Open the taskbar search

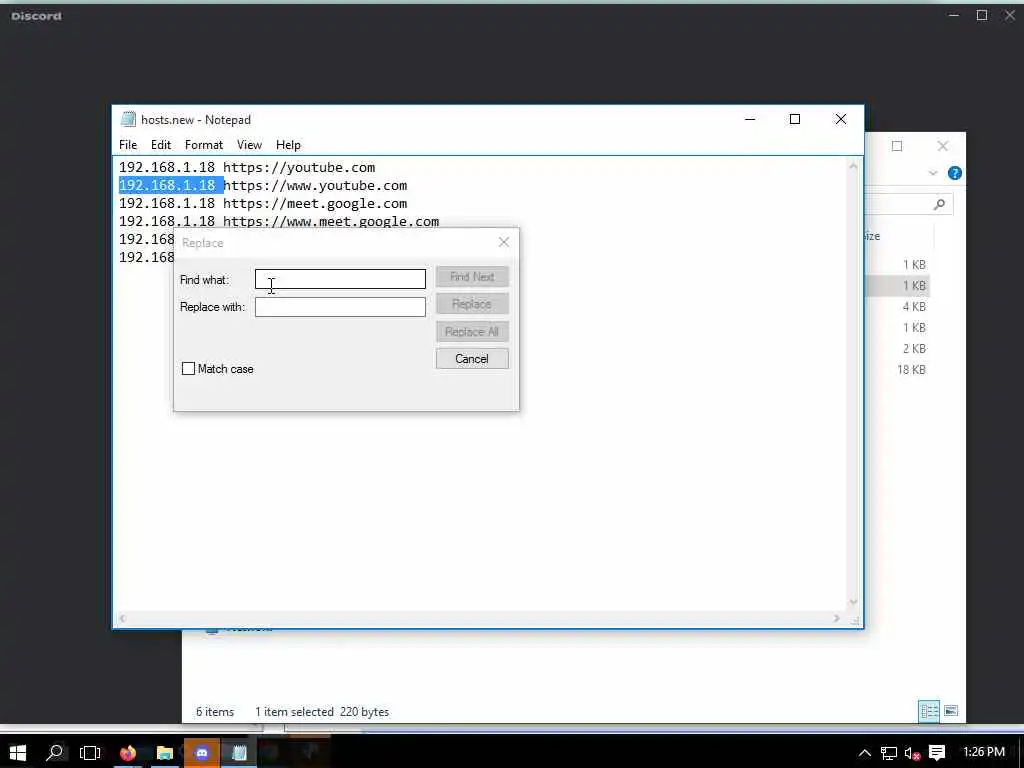click(x=55, y=753)
